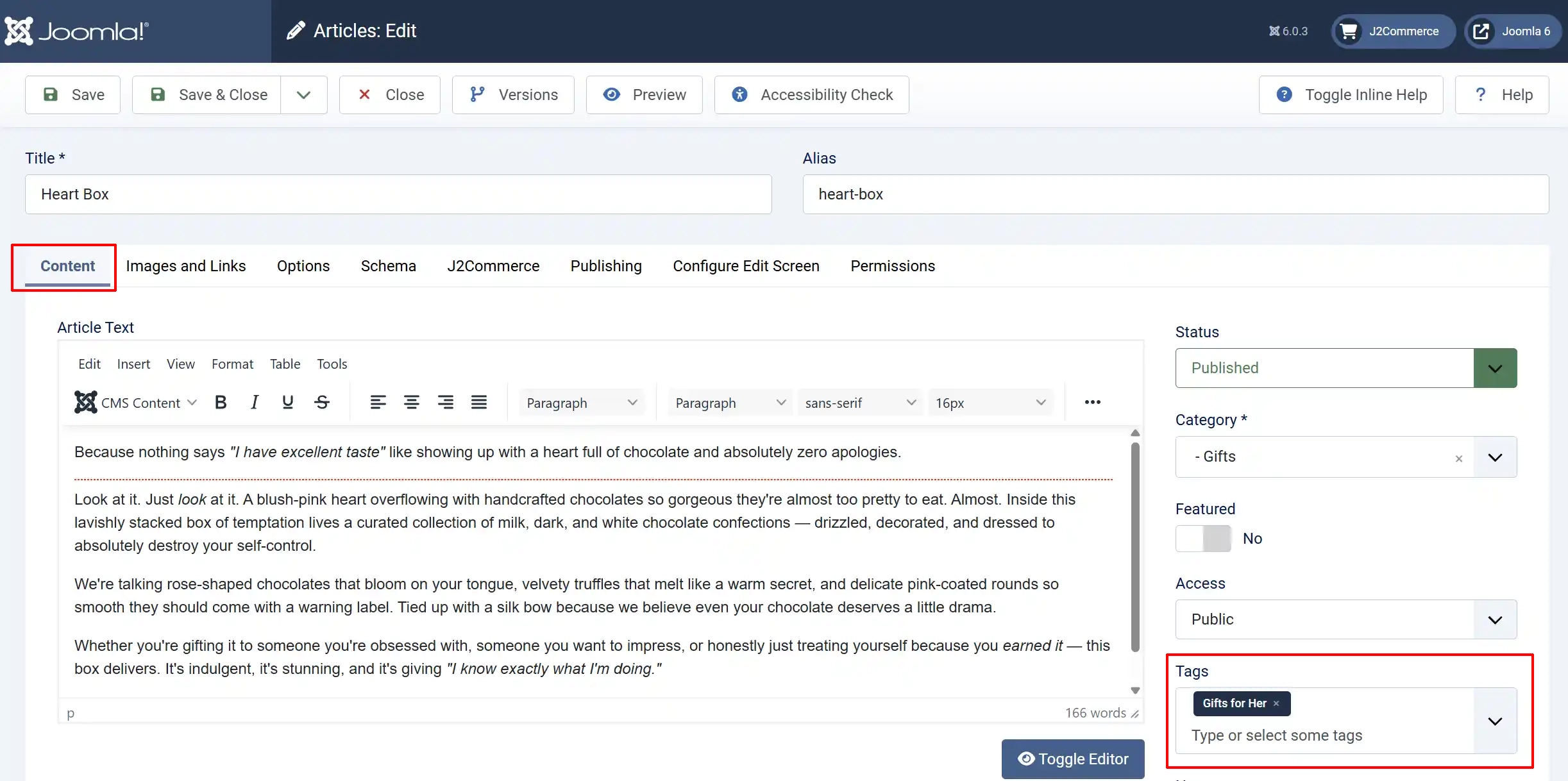The image size is (1568, 781).
Task: Open the Options tab
Action: 303,266
